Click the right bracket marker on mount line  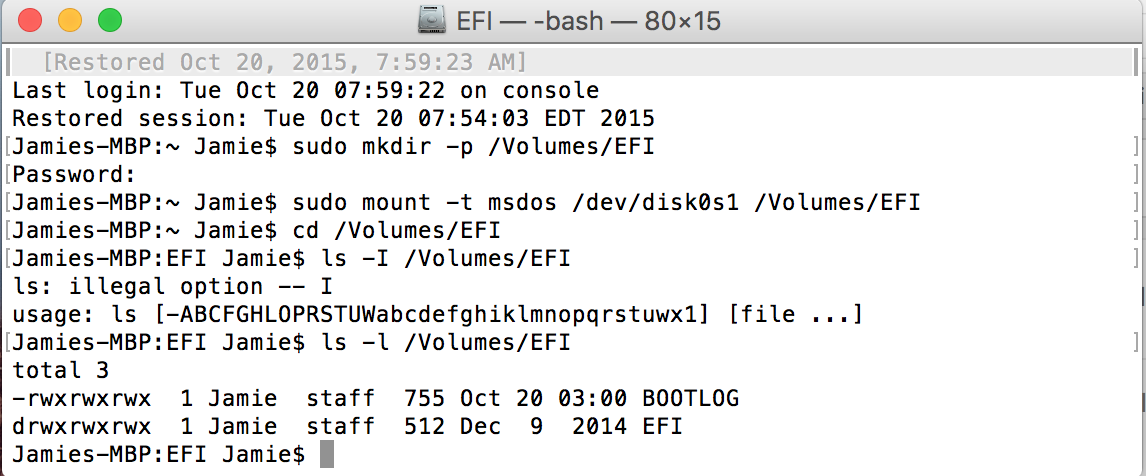click(x=1136, y=203)
